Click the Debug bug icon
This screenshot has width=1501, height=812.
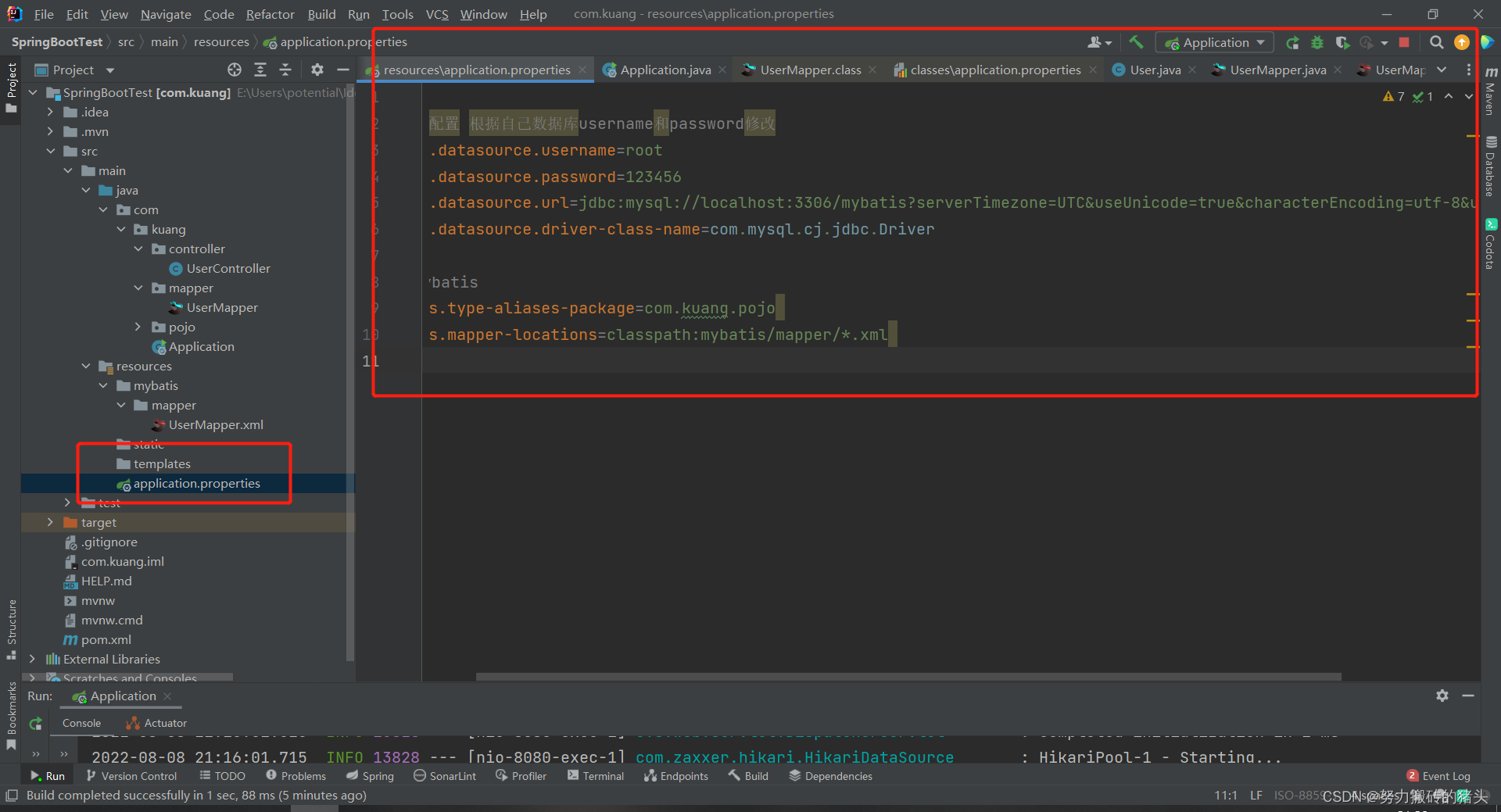[1317, 42]
